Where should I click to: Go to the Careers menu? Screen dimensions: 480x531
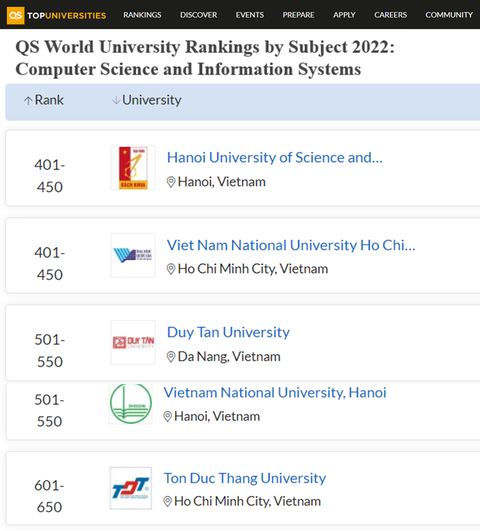(391, 15)
